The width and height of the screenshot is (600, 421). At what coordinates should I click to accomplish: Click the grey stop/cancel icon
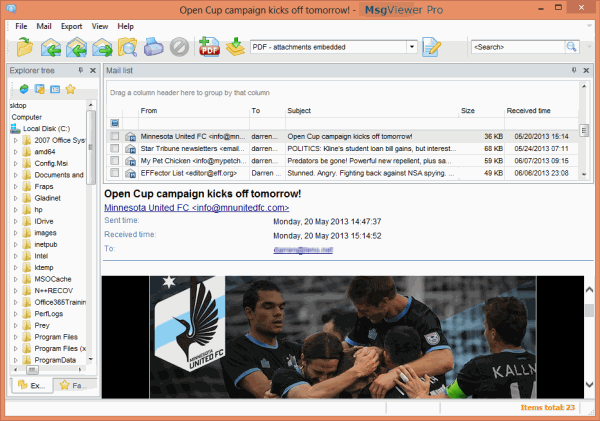(179, 47)
